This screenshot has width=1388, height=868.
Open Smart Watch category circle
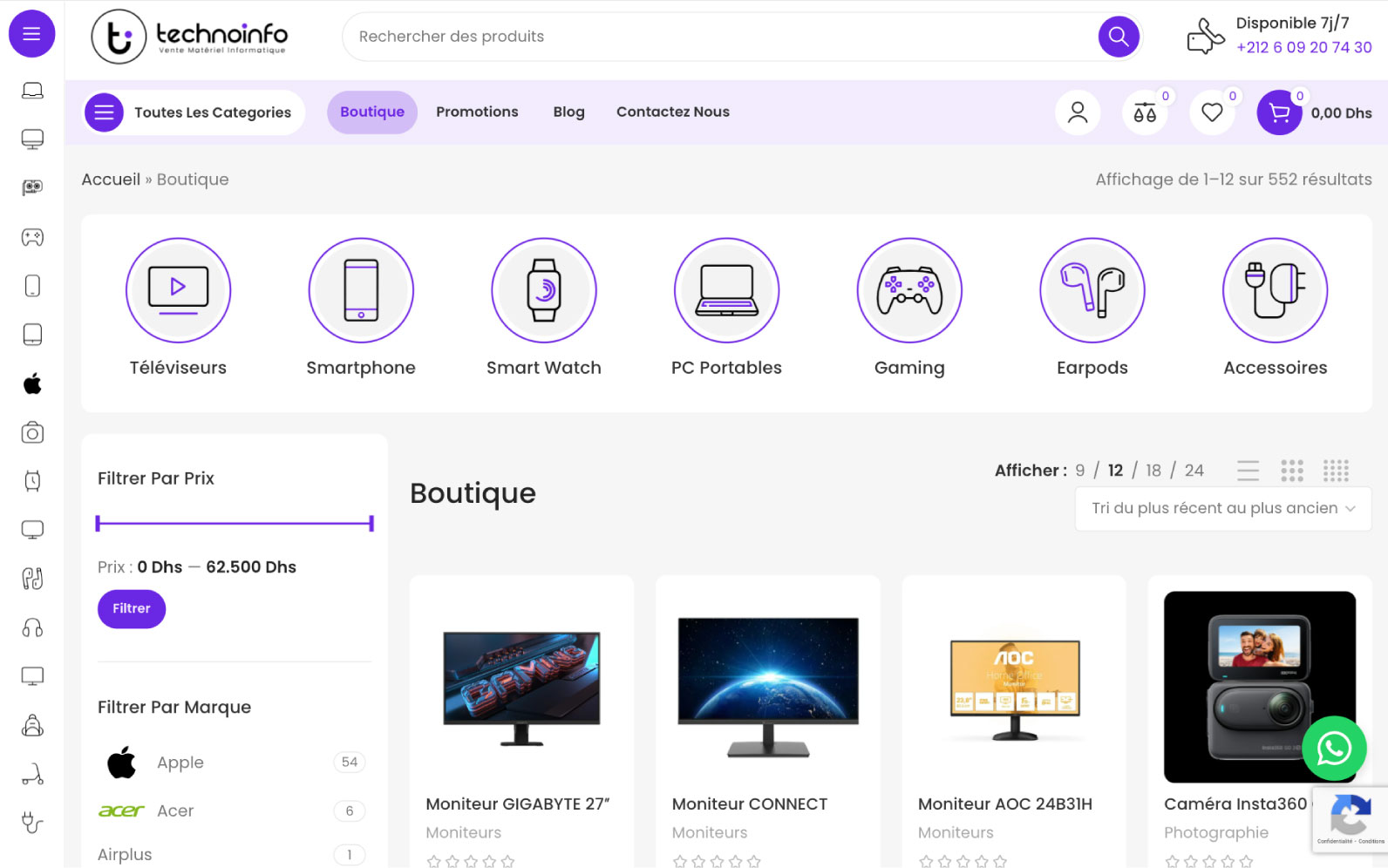(x=544, y=290)
